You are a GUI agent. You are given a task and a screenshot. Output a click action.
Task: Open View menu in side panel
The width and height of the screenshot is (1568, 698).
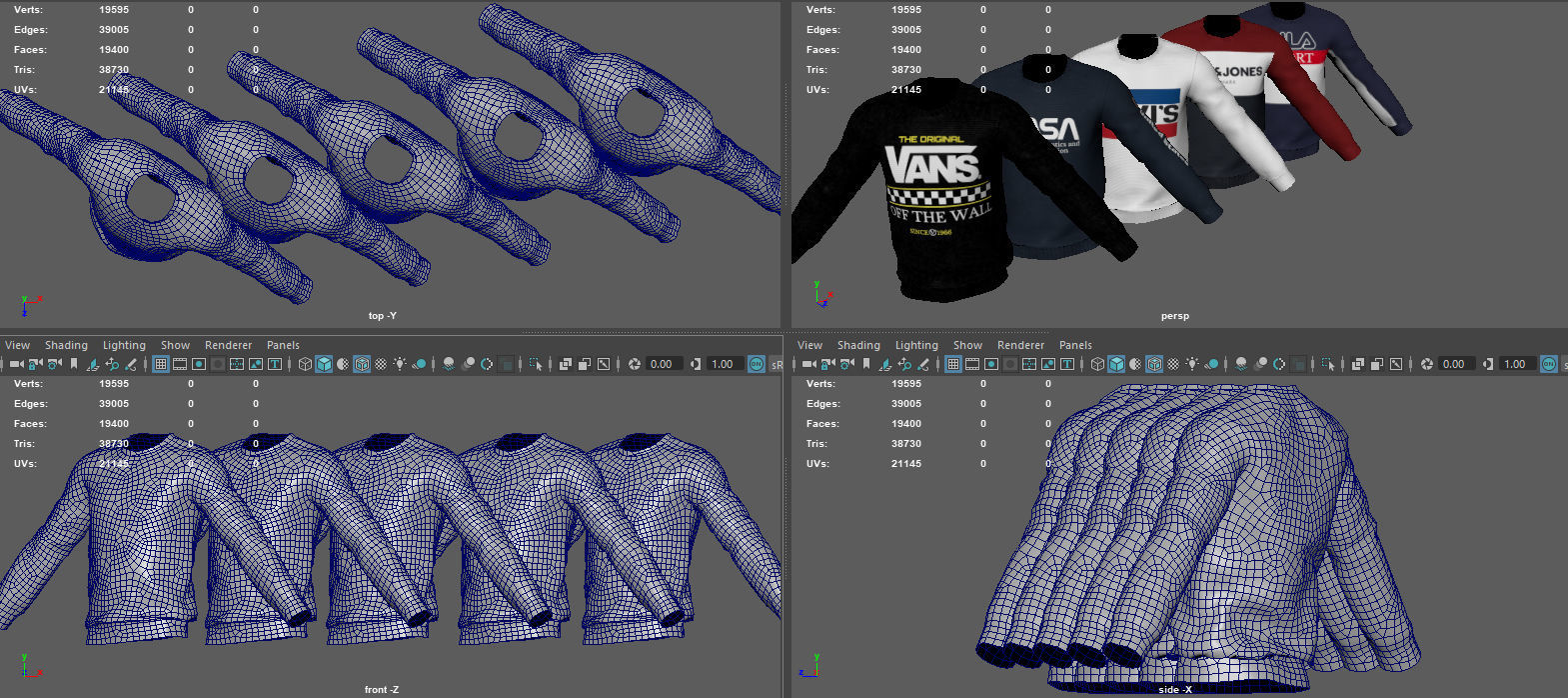point(809,345)
